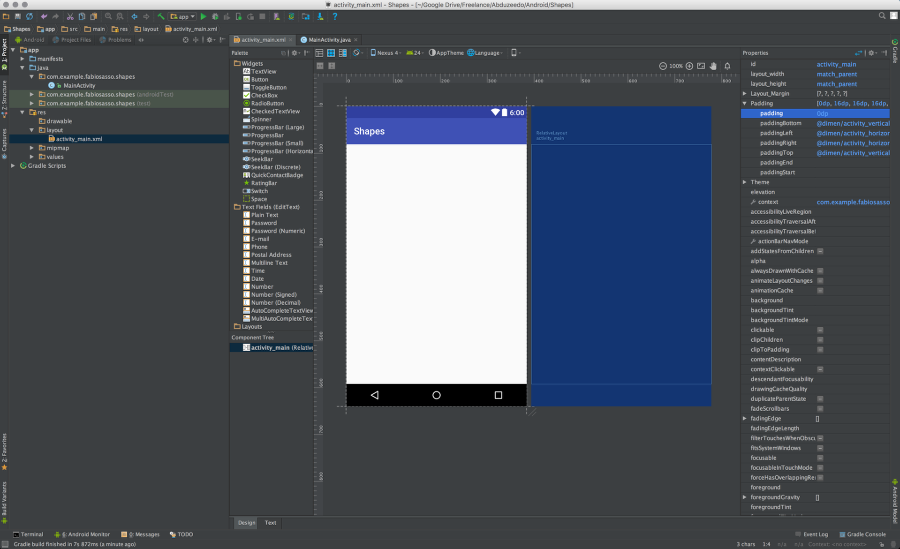Switch to the Problems view tab
The width and height of the screenshot is (900, 549).
pyautogui.click(x=115, y=40)
